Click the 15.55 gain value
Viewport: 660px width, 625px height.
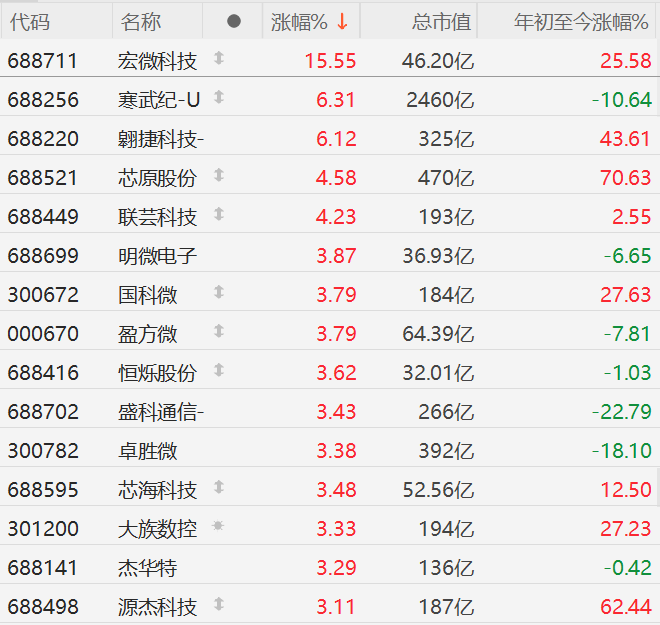click(330, 61)
